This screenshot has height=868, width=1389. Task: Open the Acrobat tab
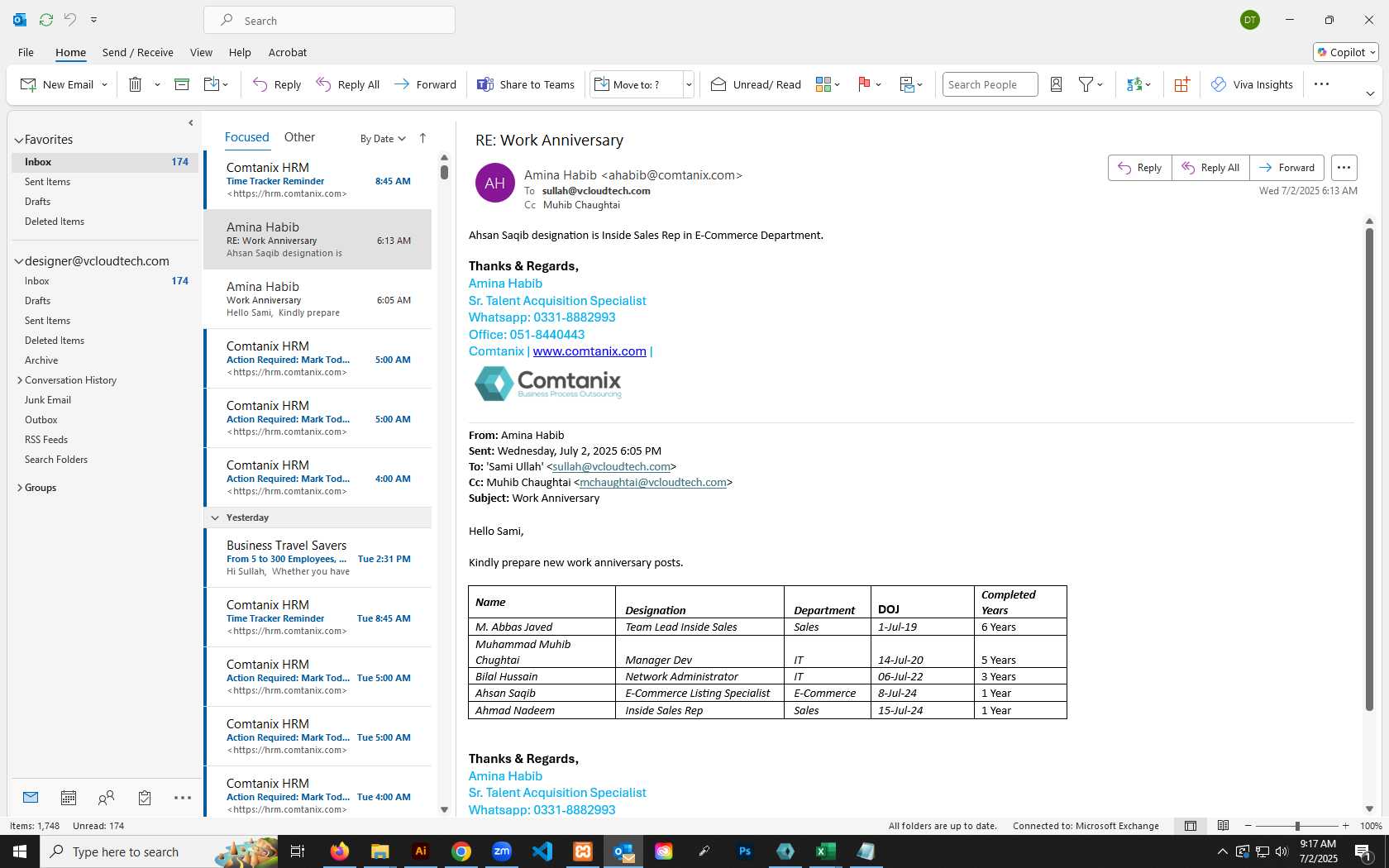(x=288, y=52)
